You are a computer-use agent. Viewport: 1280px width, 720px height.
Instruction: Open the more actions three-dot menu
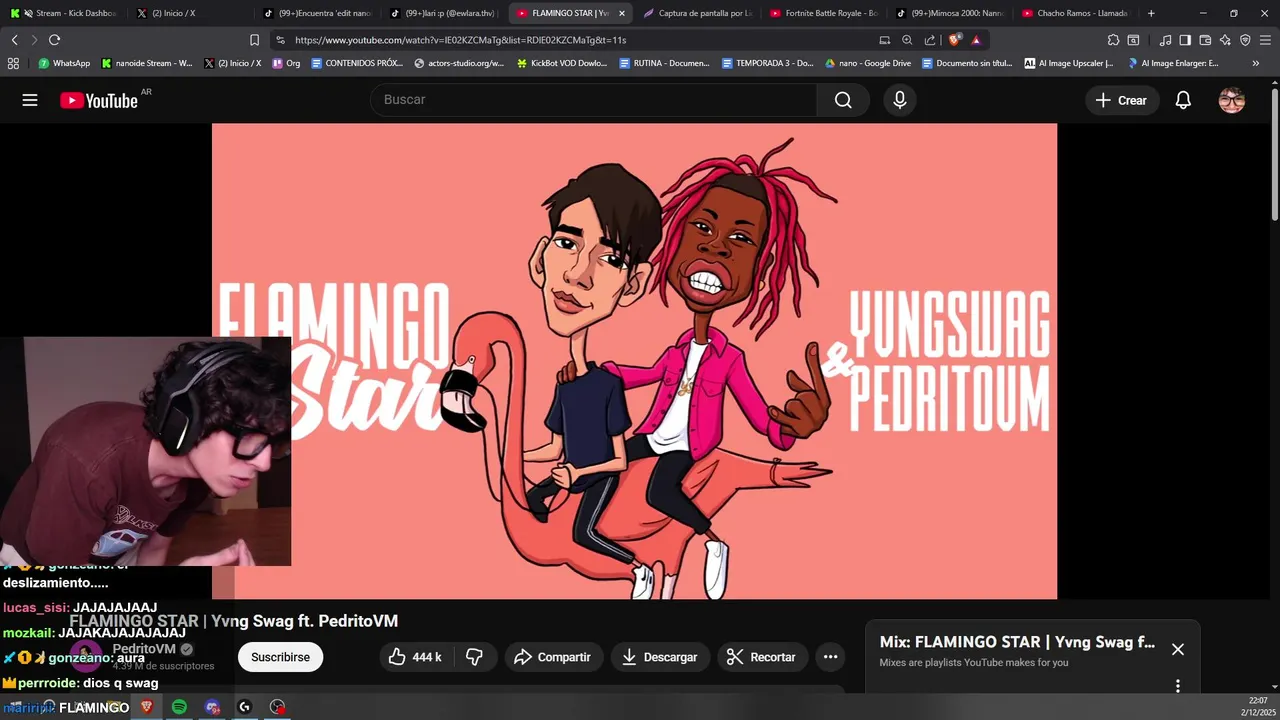point(830,657)
